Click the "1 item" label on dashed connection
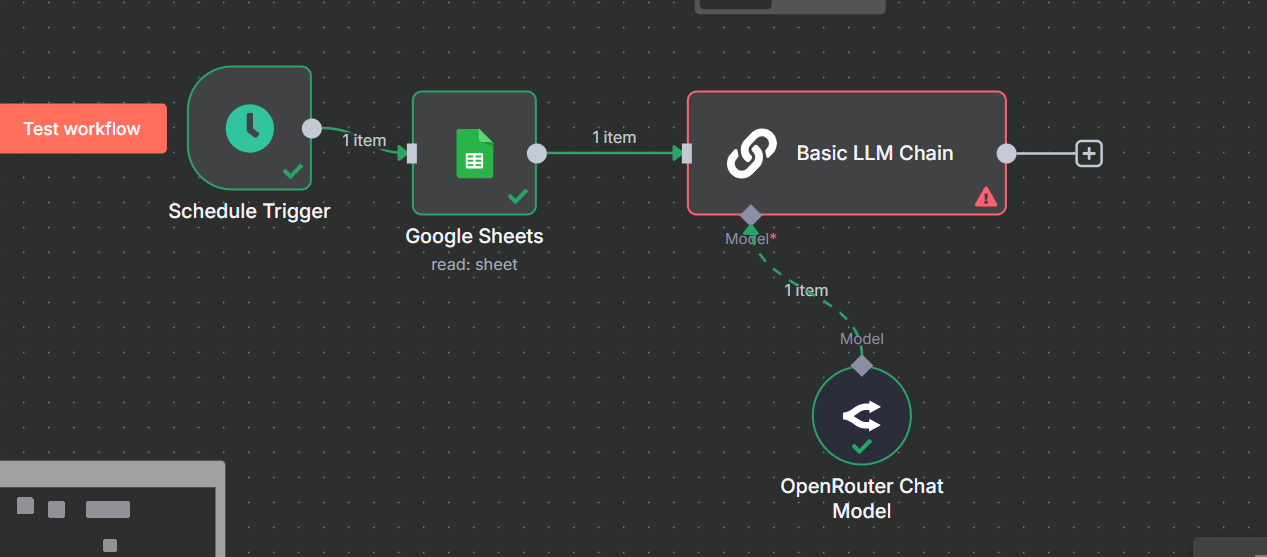 (x=806, y=290)
